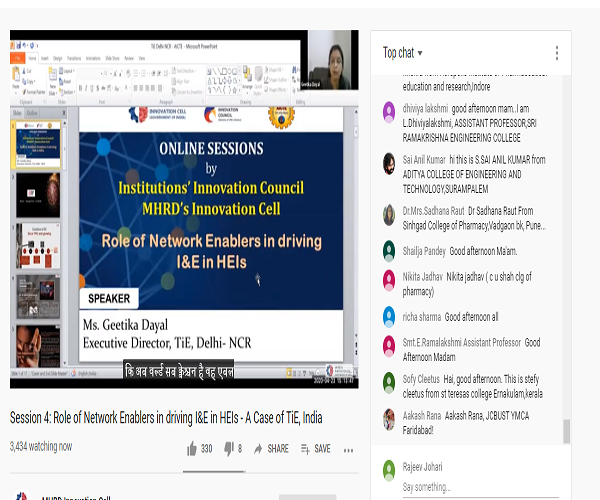Click Shailja Pandey's name in the chat
This screenshot has height=500, width=600.
[x=424, y=251]
